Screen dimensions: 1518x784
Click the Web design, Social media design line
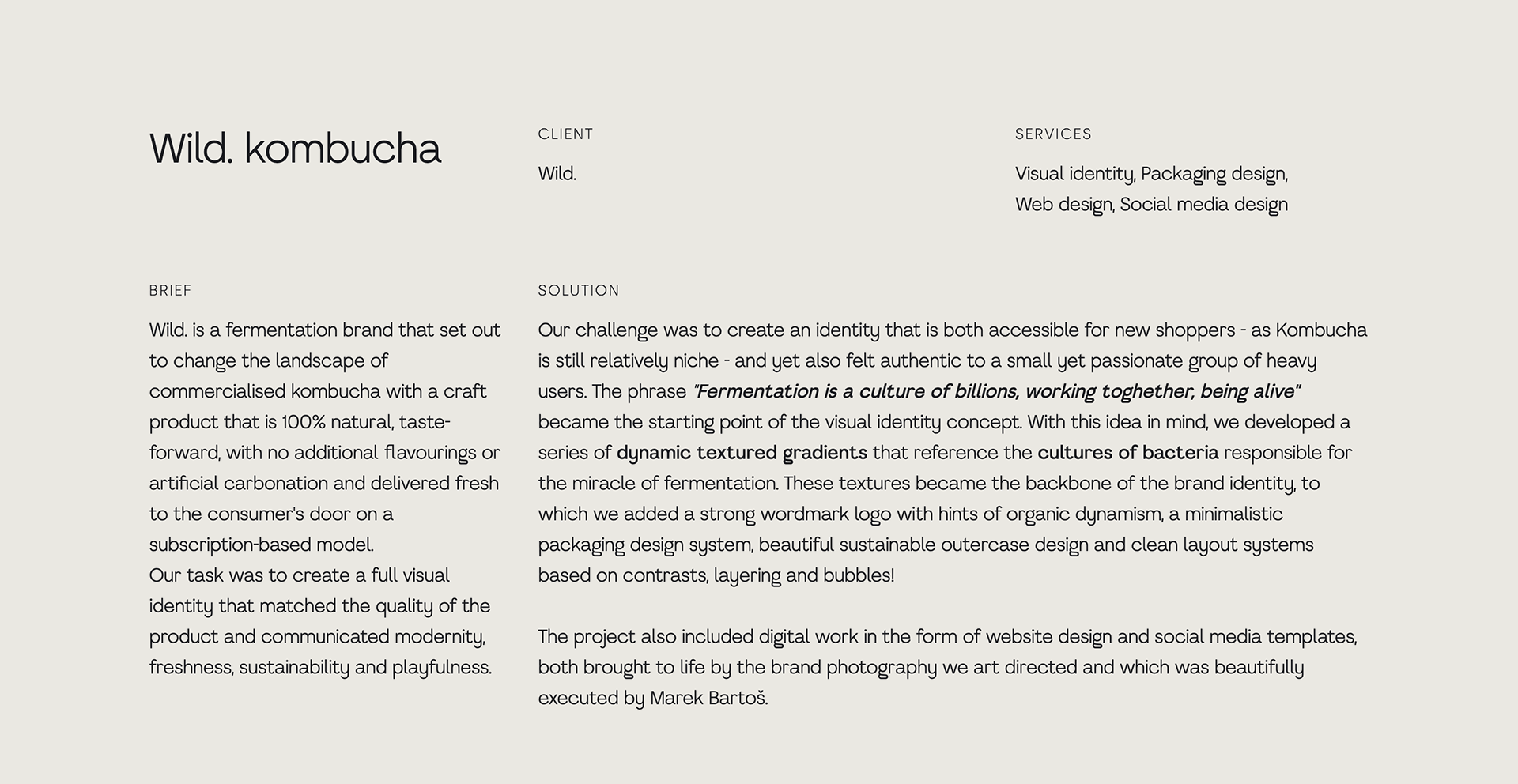point(1151,205)
